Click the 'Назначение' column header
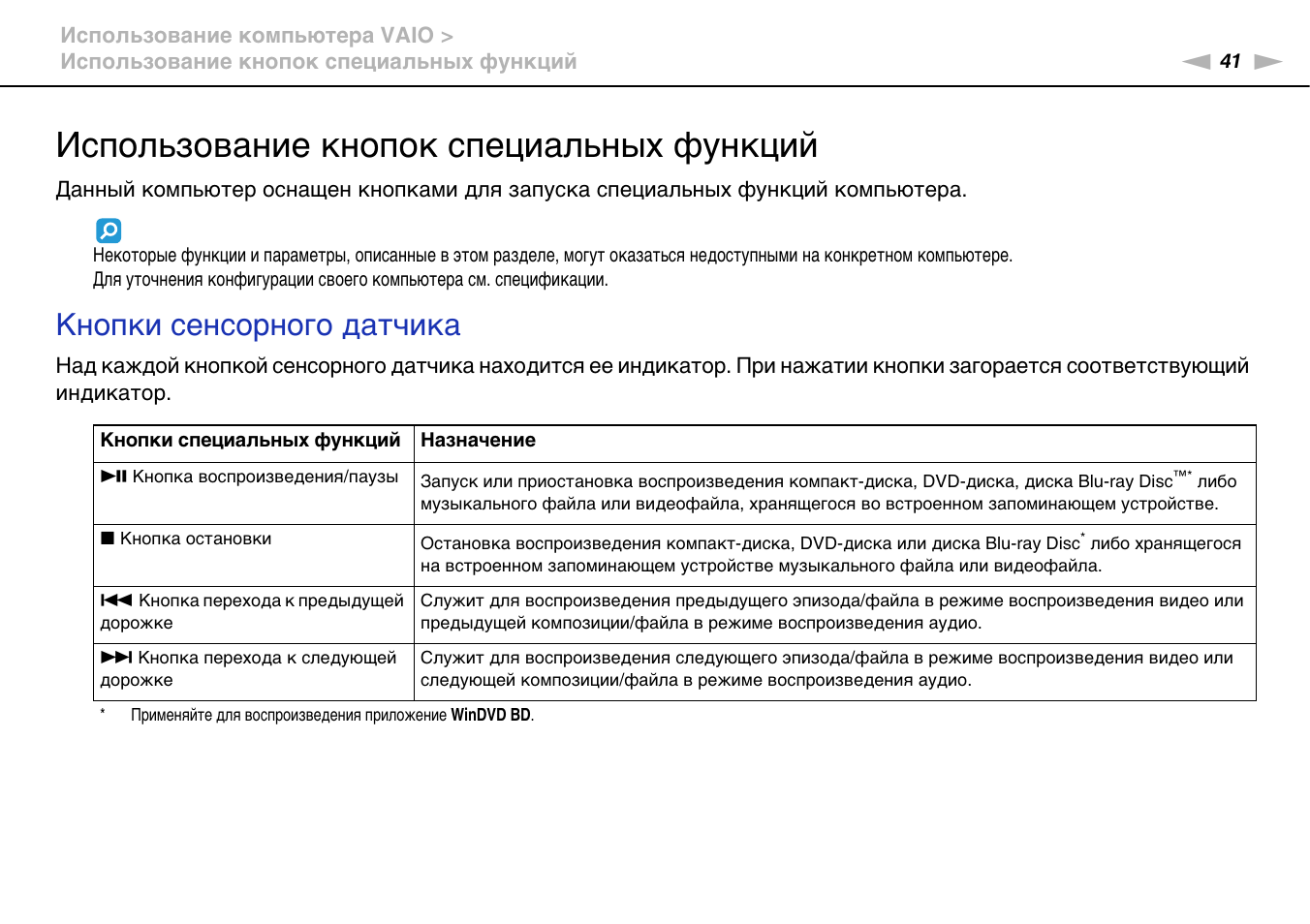1310x924 pixels. pyautogui.click(x=478, y=441)
